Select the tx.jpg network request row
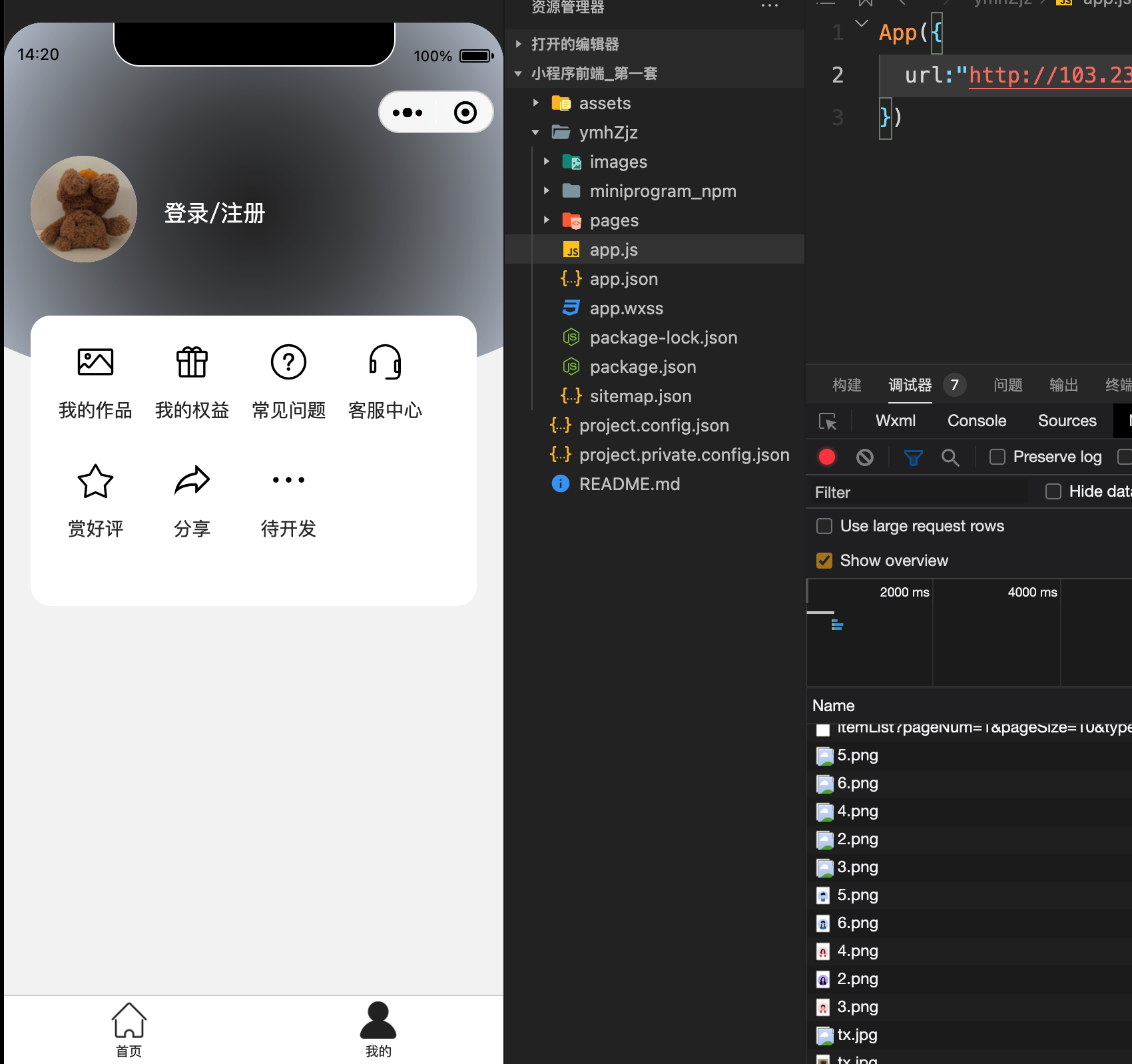The image size is (1132, 1064). 971,1035
